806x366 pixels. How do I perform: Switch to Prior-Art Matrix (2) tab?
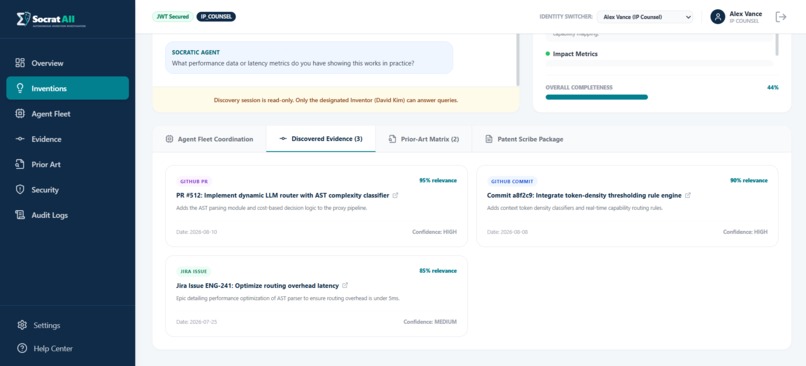424,139
